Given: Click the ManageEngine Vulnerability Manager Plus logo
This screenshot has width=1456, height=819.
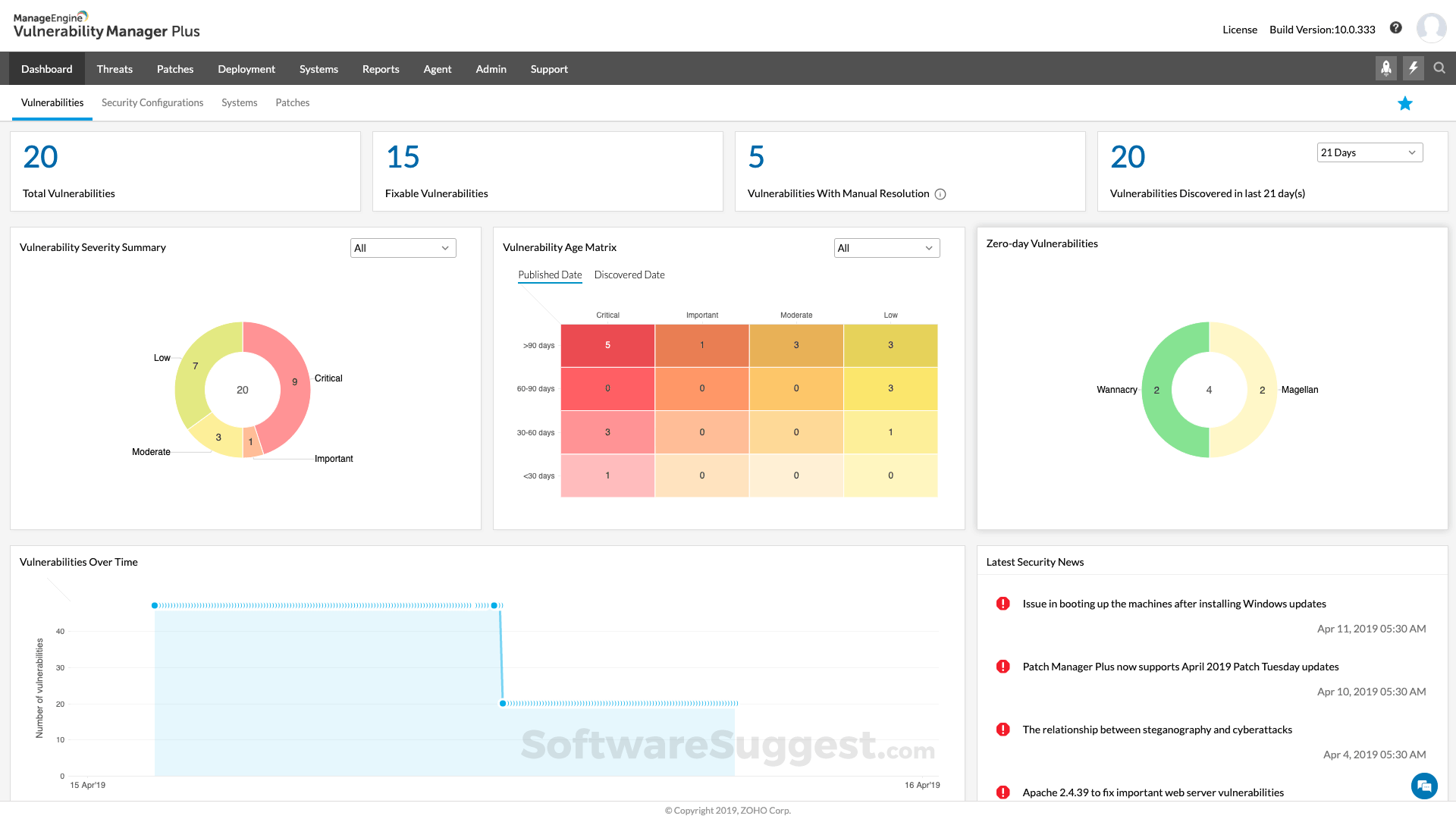Looking at the screenshot, I should pyautogui.click(x=106, y=24).
